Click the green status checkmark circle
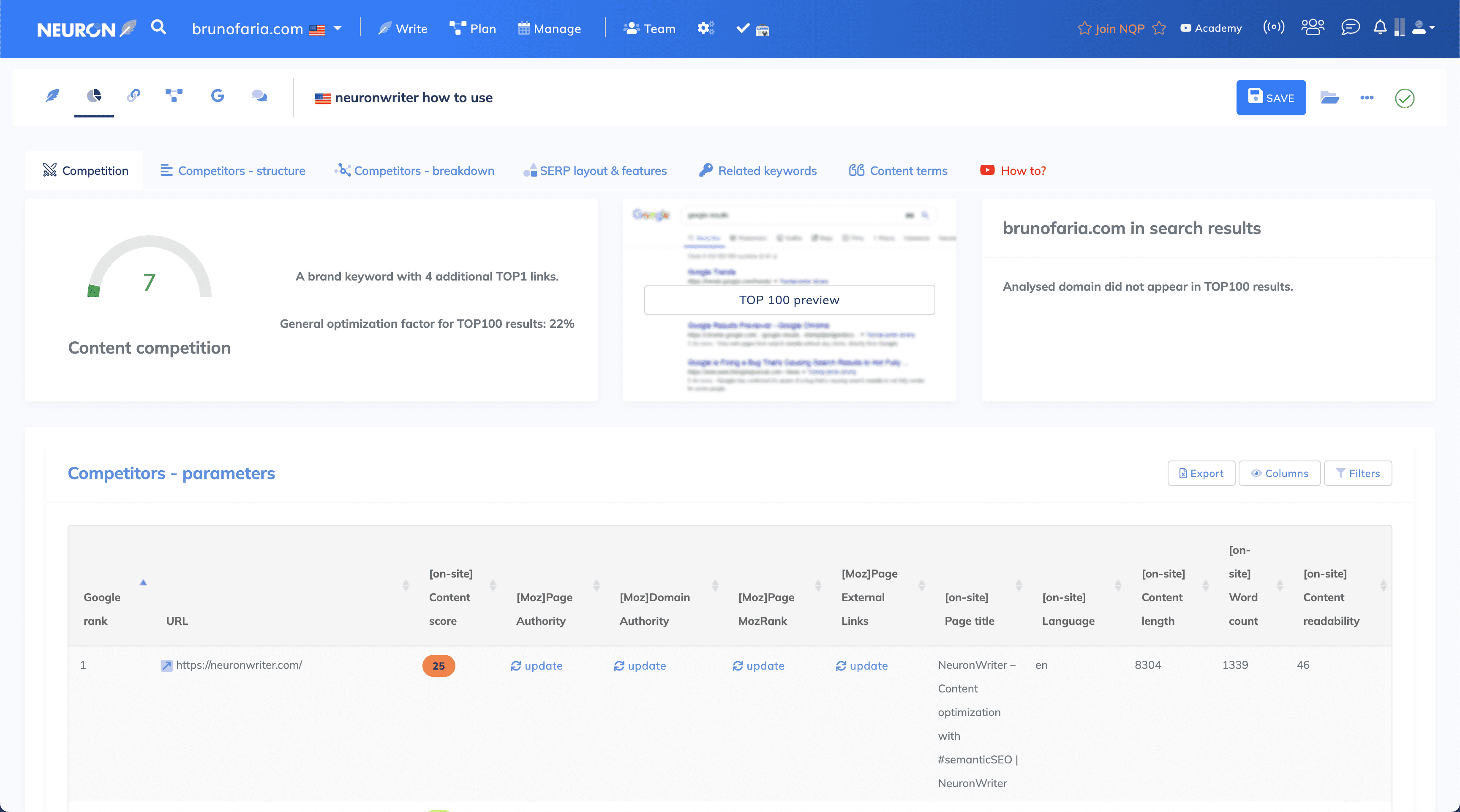 pos(1405,98)
